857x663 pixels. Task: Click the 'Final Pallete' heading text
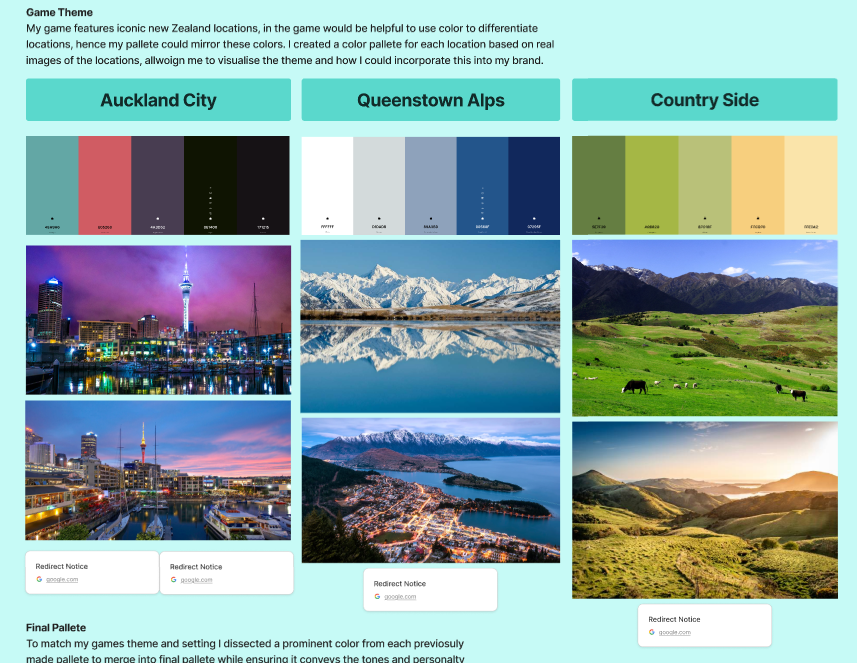pyautogui.click(x=56, y=627)
